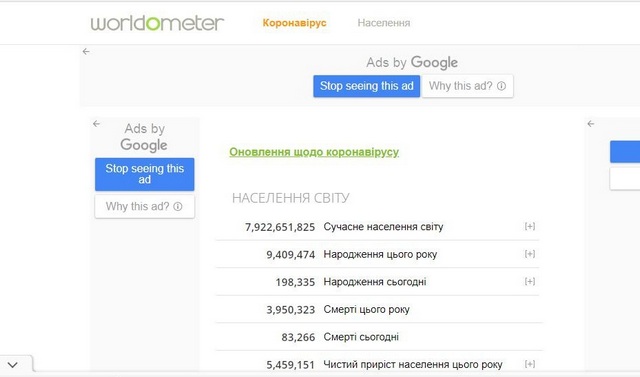This screenshot has width=640, height=377.
Task: Click 'Stop seeing this ad' in top banner
Action: (367, 86)
